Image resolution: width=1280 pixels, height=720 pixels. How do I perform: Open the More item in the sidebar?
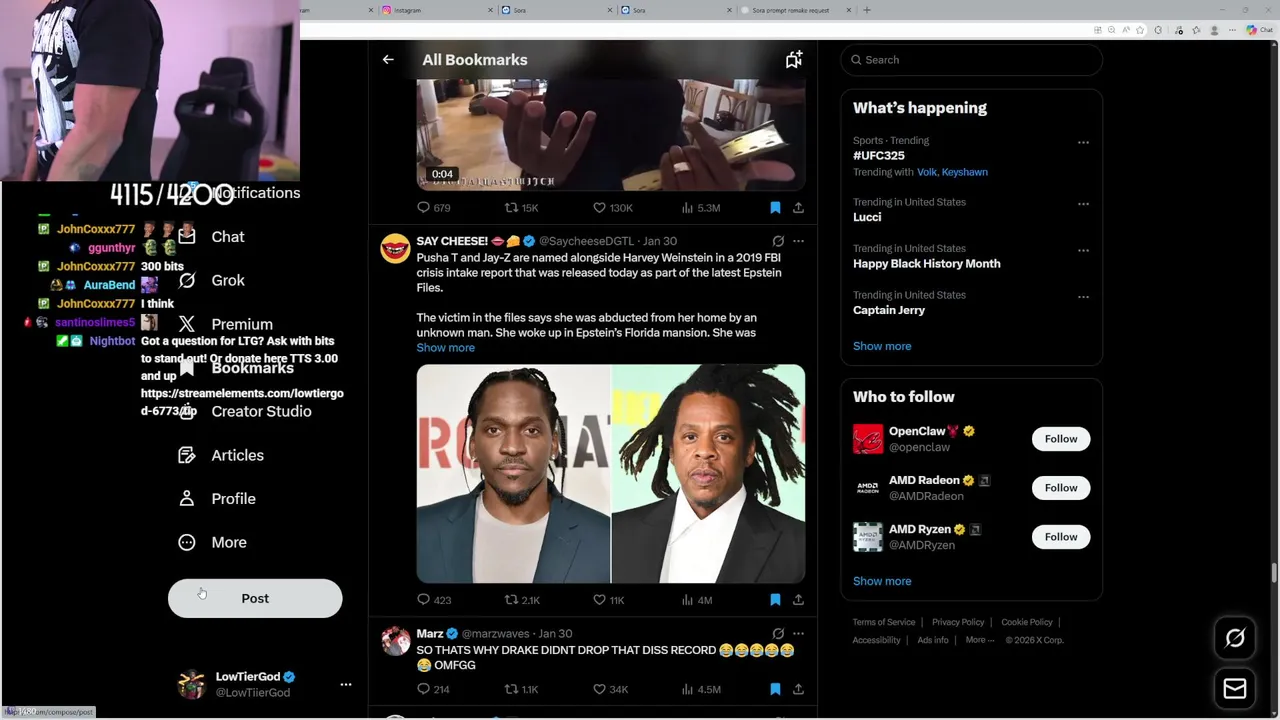click(x=212, y=542)
